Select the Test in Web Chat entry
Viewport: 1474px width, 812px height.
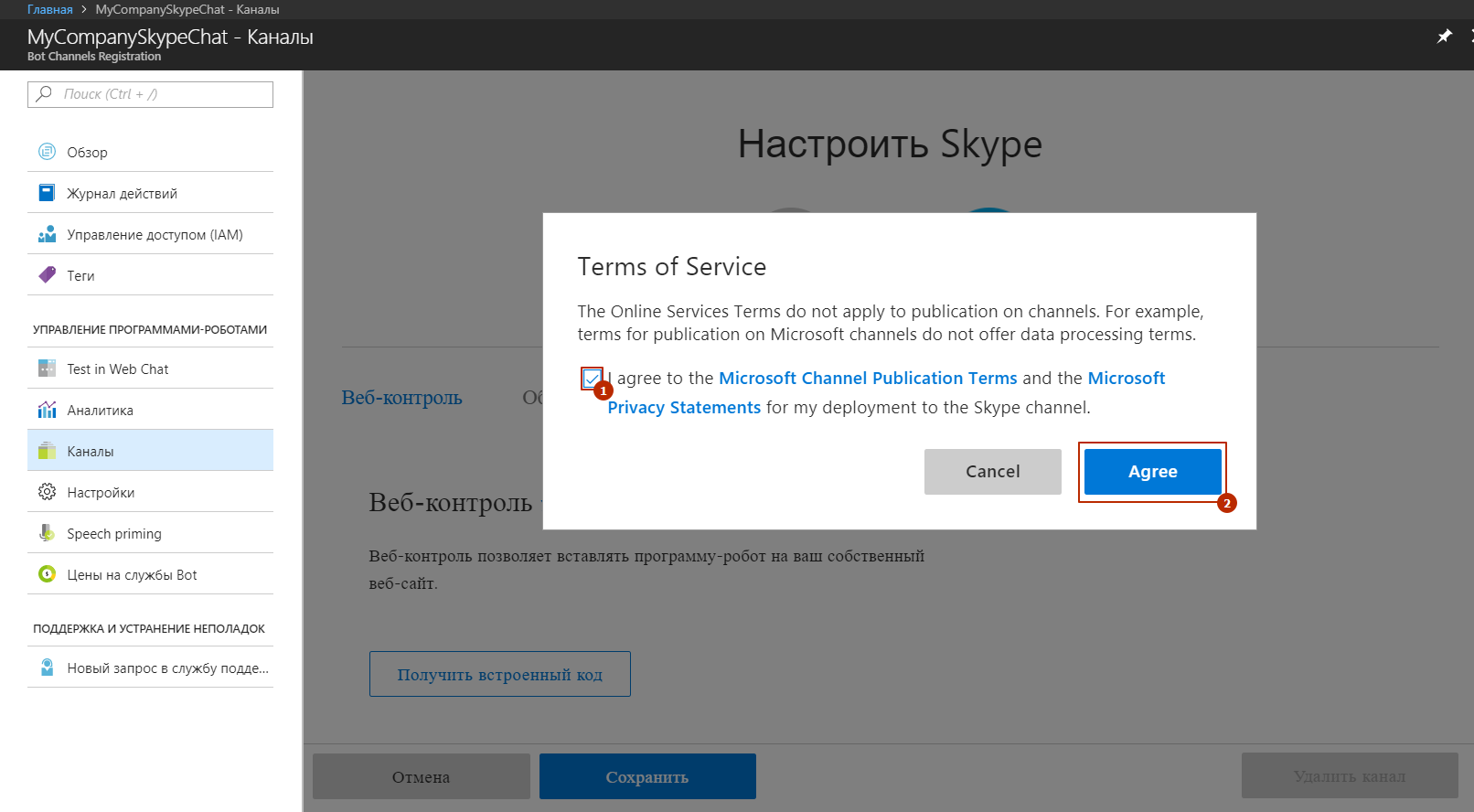coord(150,369)
